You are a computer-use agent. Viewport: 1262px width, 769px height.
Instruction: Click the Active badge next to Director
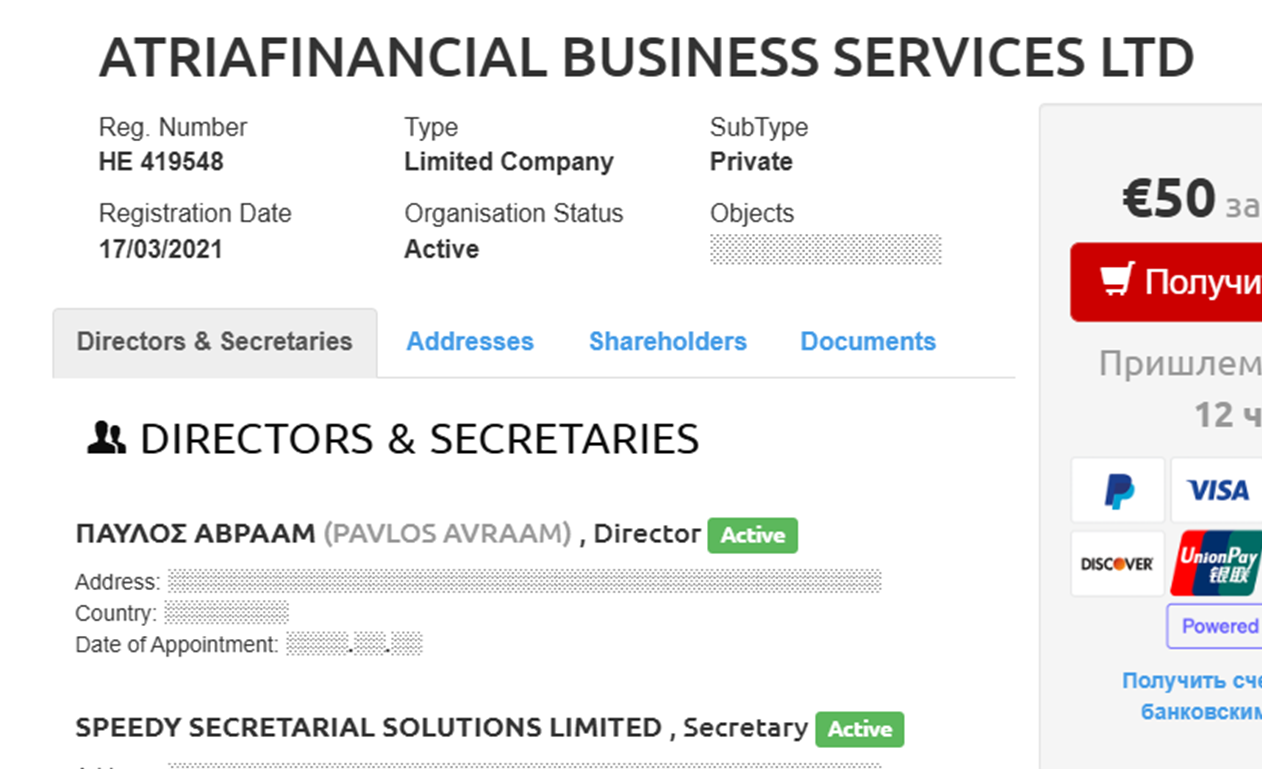(752, 535)
